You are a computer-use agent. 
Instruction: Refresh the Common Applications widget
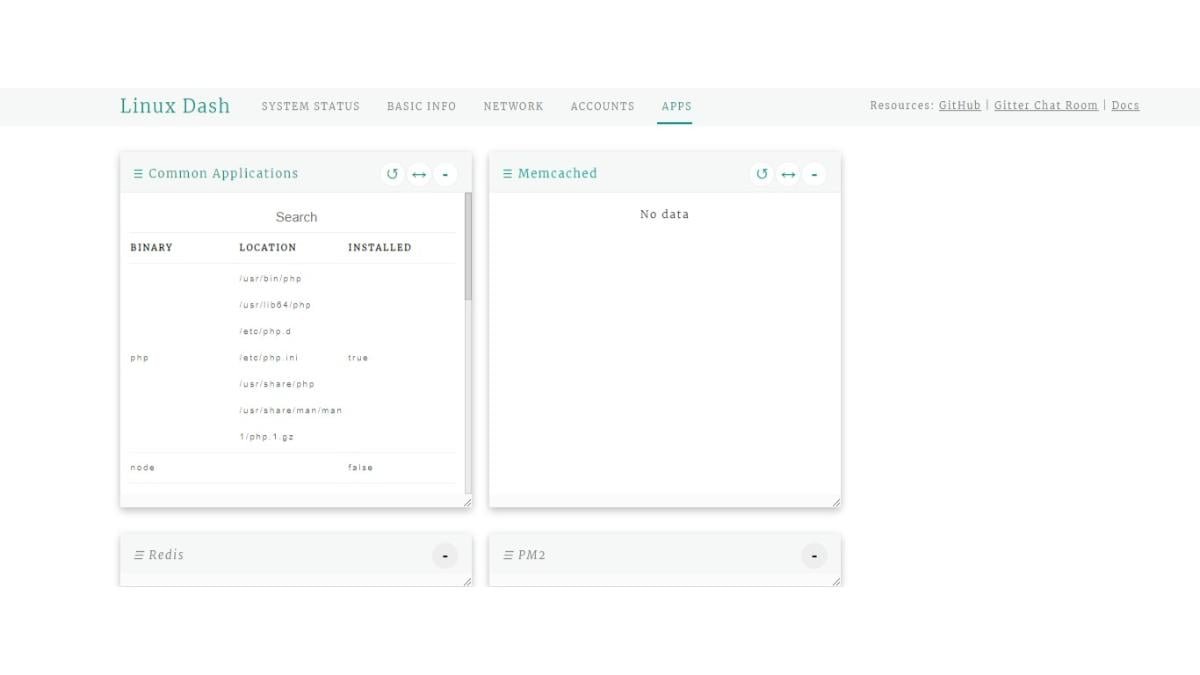(392, 174)
